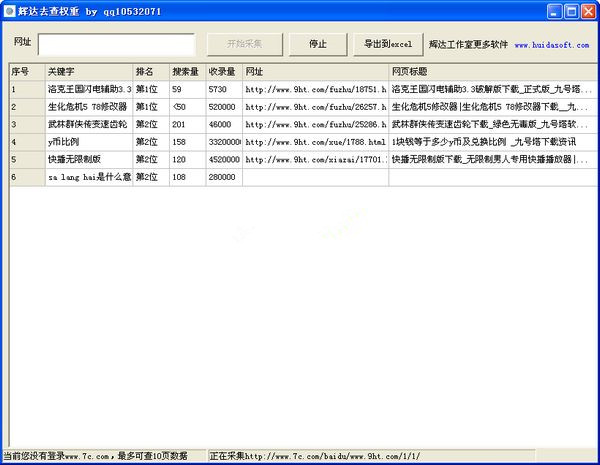Click search volume value 158
Screen dimensions: 600x465
(x=188, y=142)
